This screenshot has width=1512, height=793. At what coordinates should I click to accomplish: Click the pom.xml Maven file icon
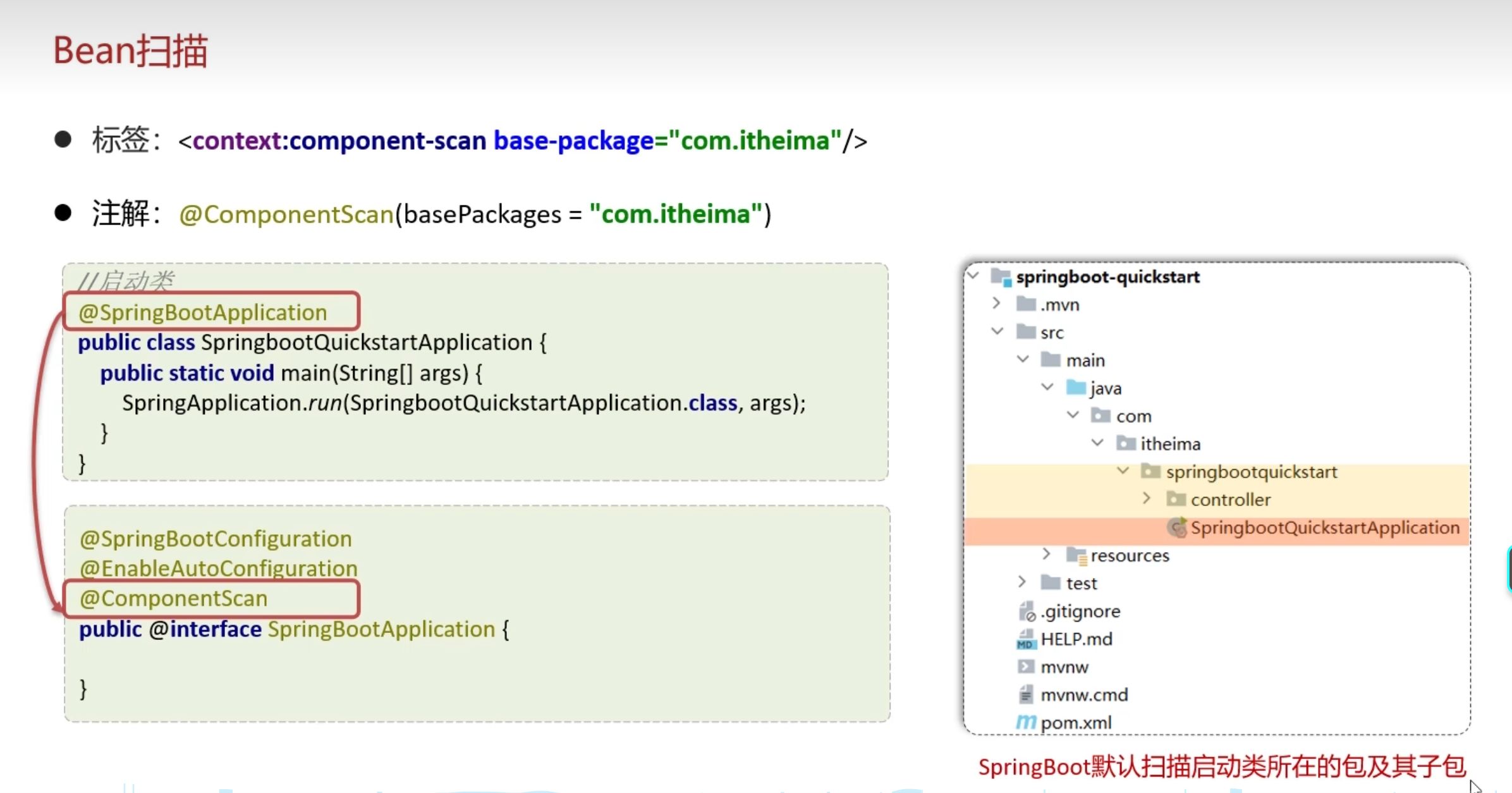pyautogui.click(x=1026, y=722)
